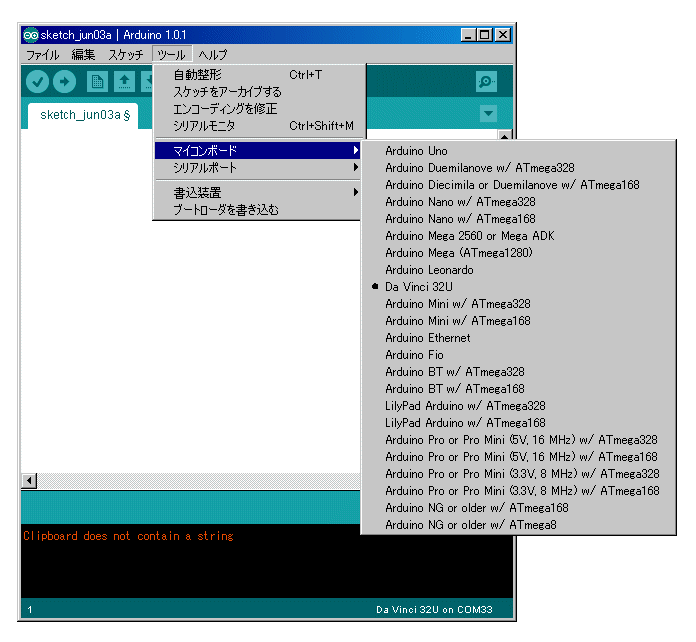Select Arduino BT w/ ATmega168 board
The image size is (696, 642).
click(x=518, y=388)
